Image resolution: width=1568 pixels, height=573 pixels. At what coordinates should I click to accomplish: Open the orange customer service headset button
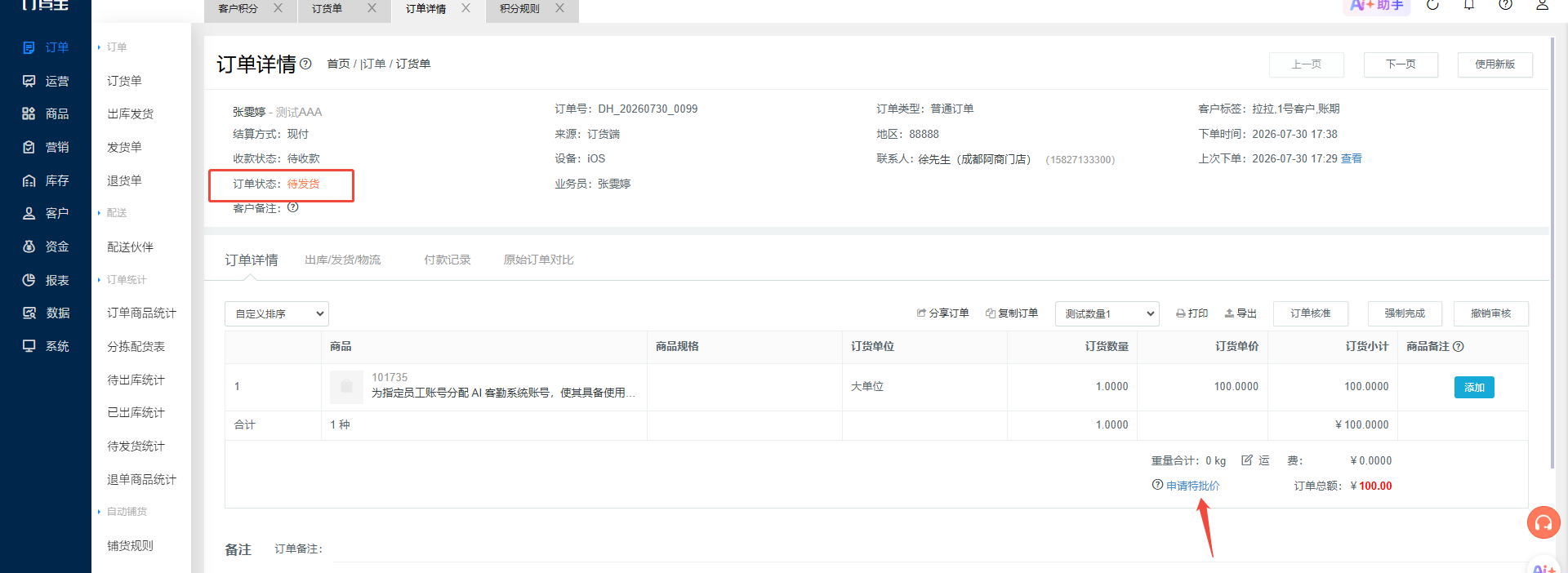(1543, 522)
